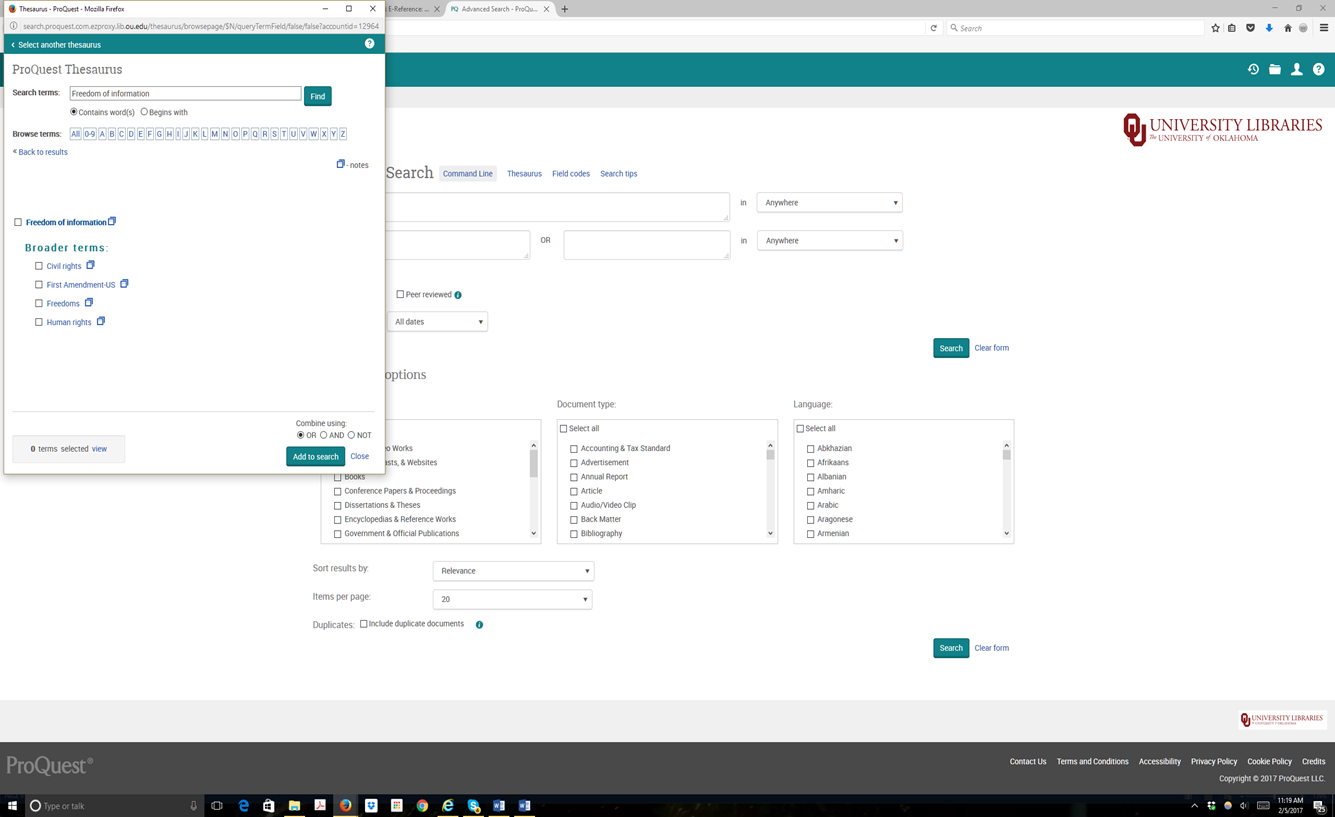
Task: Click info icon next to Peer reviewed
Action: click(x=458, y=295)
